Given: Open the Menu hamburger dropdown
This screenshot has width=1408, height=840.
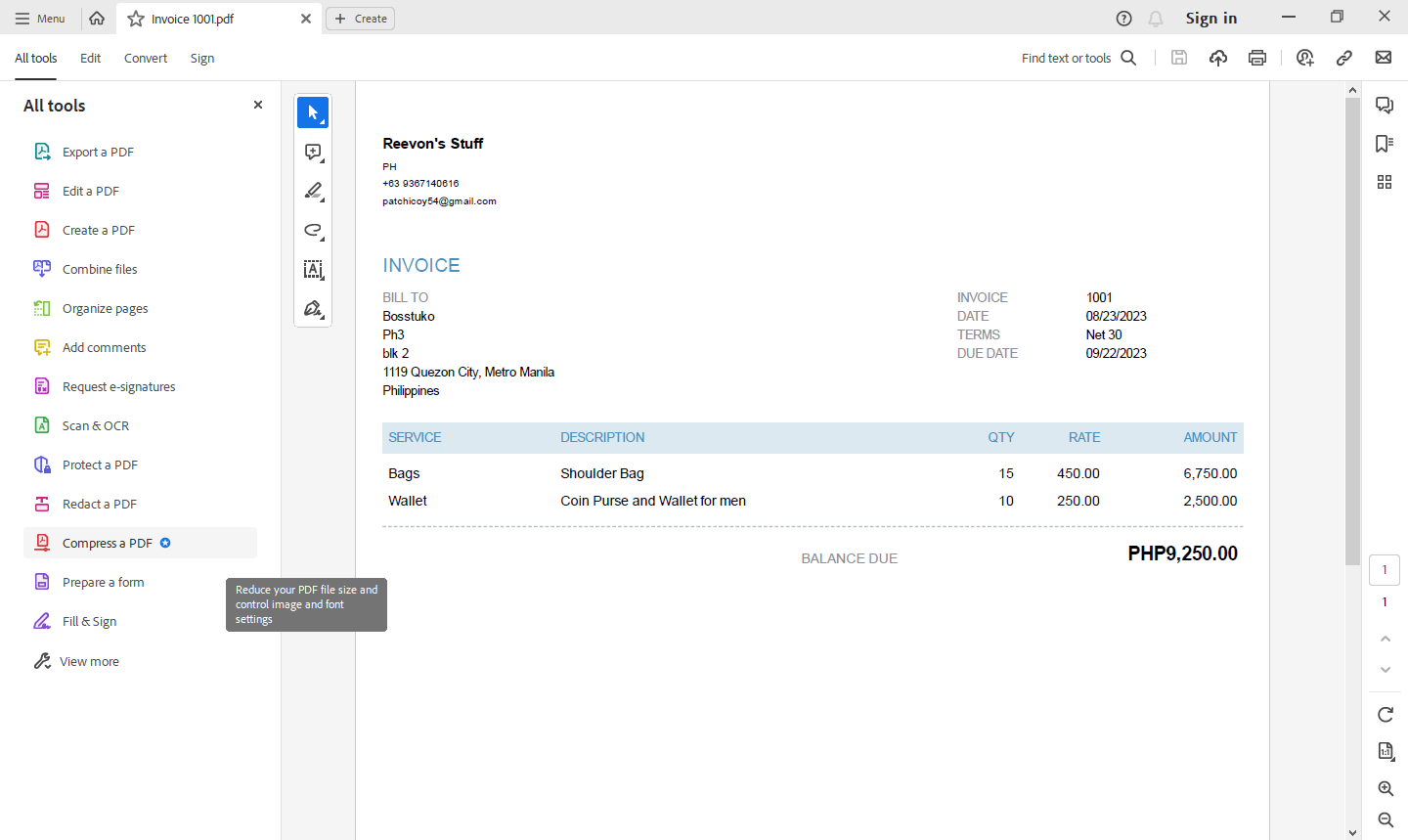Looking at the screenshot, I should click(40, 19).
